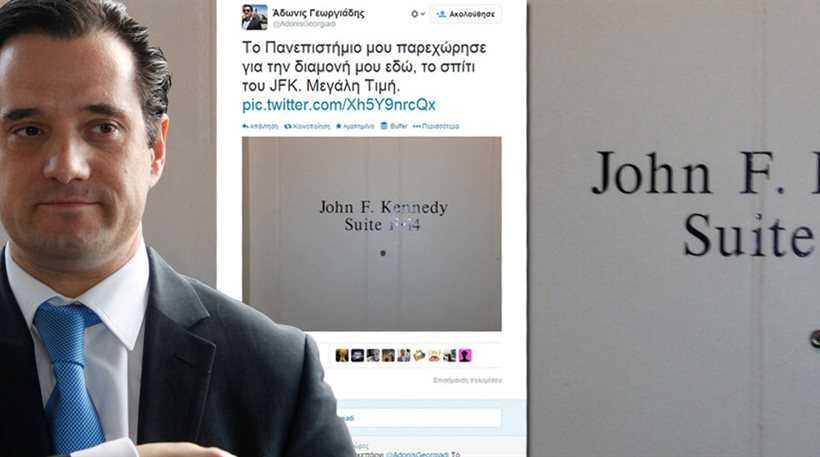The image size is (820, 457).
Task: Open the gear settings dropdown beside Follow
Action: 417,14
